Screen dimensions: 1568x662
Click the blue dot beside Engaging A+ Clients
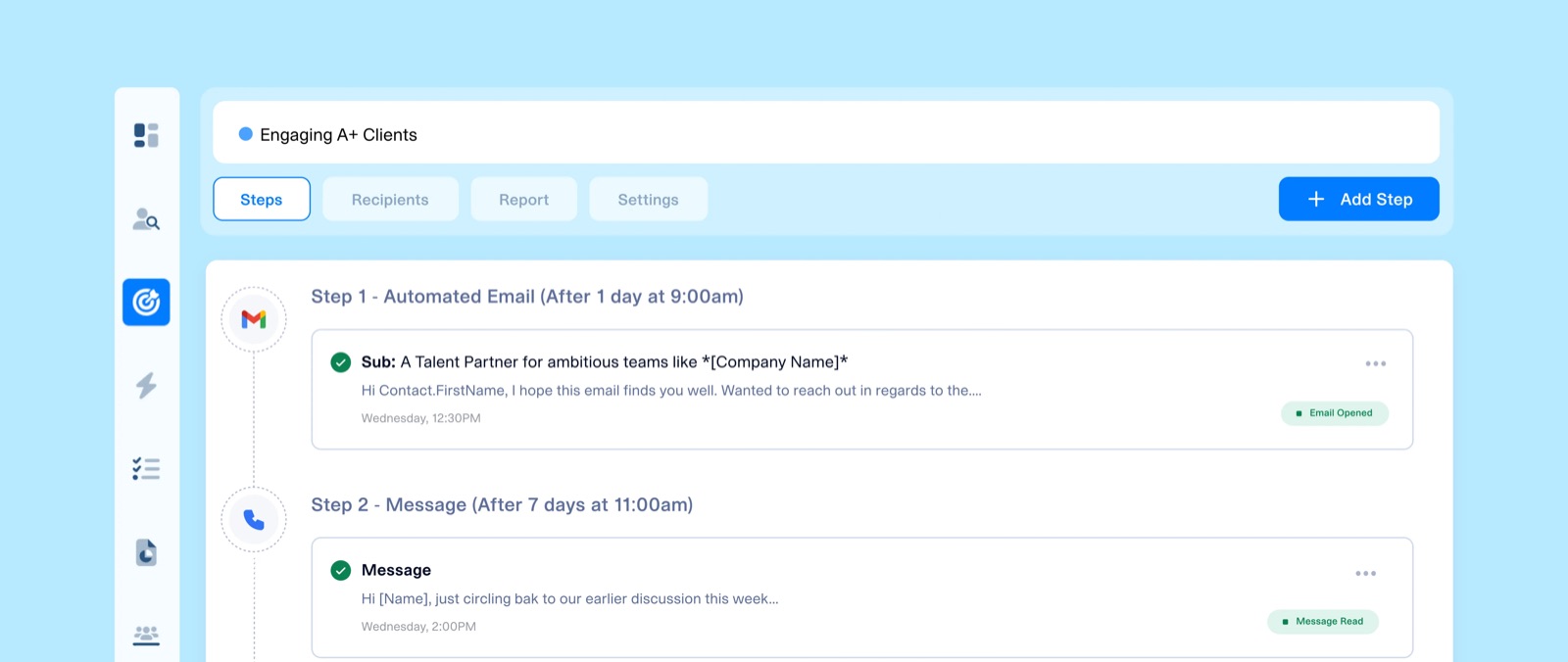(246, 134)
